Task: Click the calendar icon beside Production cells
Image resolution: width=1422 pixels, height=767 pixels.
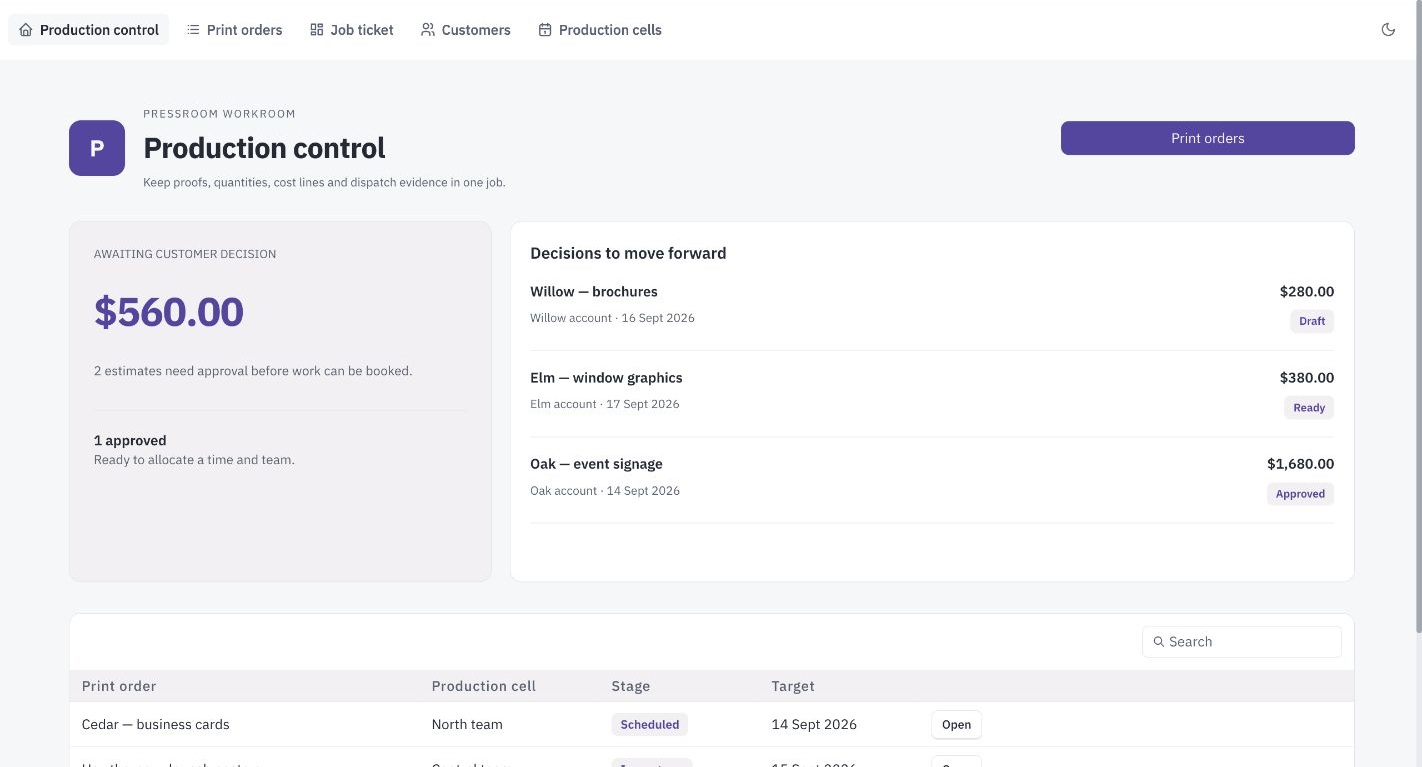Action: click(x=545, y=30)
